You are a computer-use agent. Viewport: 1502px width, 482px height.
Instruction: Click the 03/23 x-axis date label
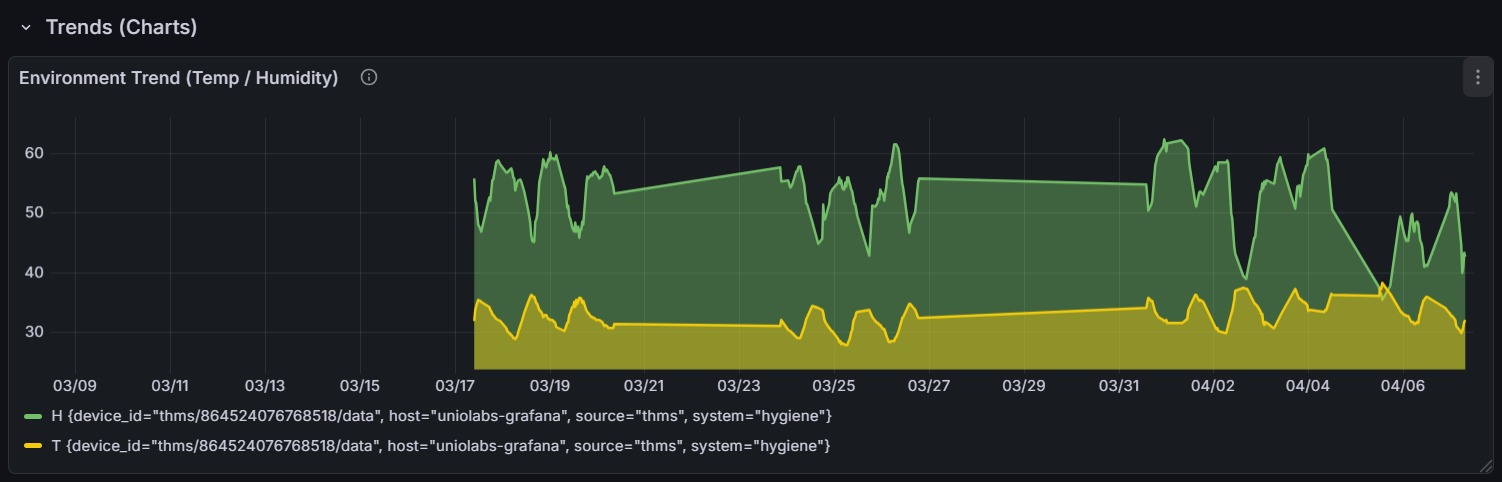739,385
